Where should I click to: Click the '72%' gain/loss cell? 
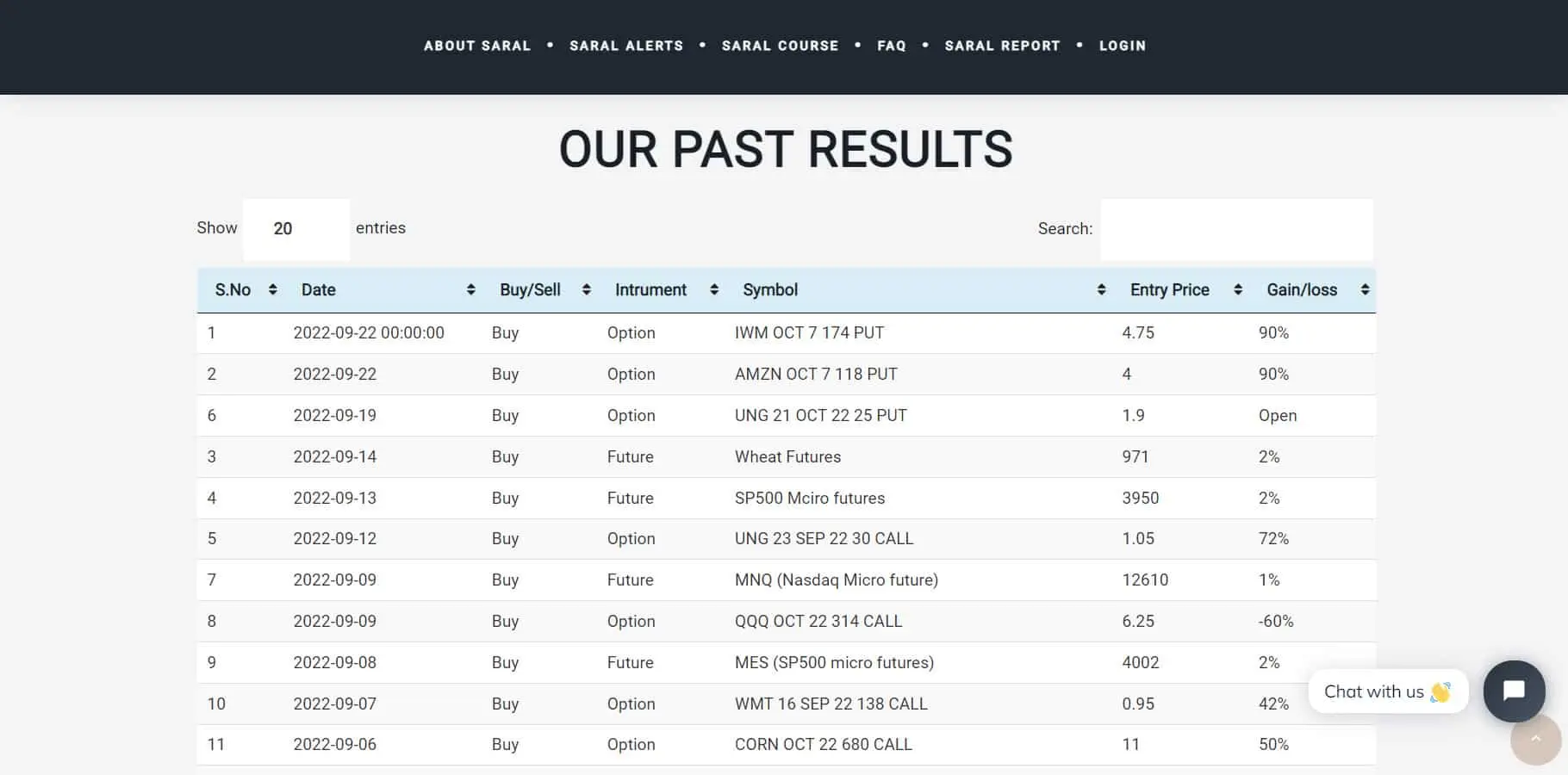click(x=1273, y=539)
